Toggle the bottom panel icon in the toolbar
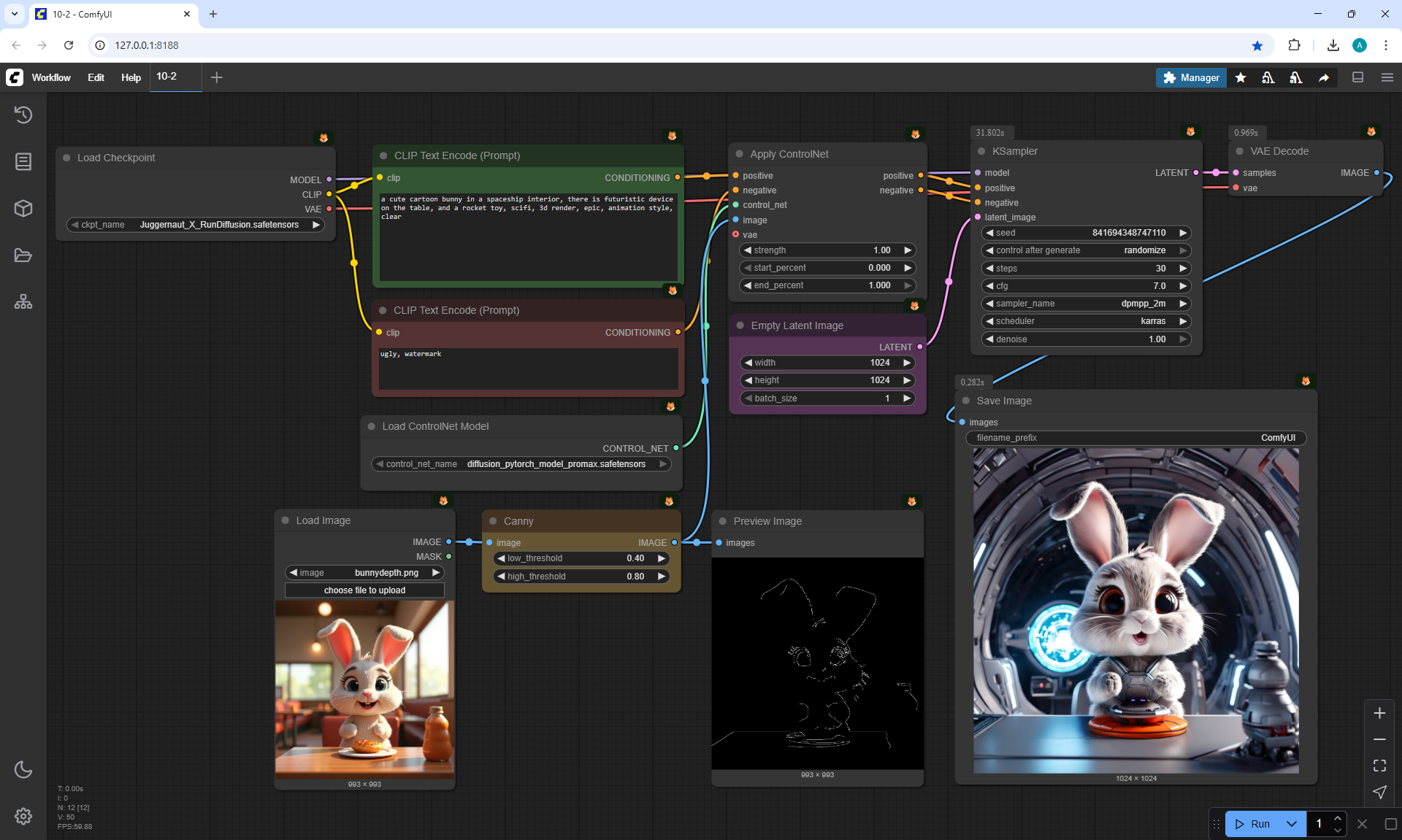Image resolution: width=1402 pixels, height=840 pixels. pos(1357,77)
